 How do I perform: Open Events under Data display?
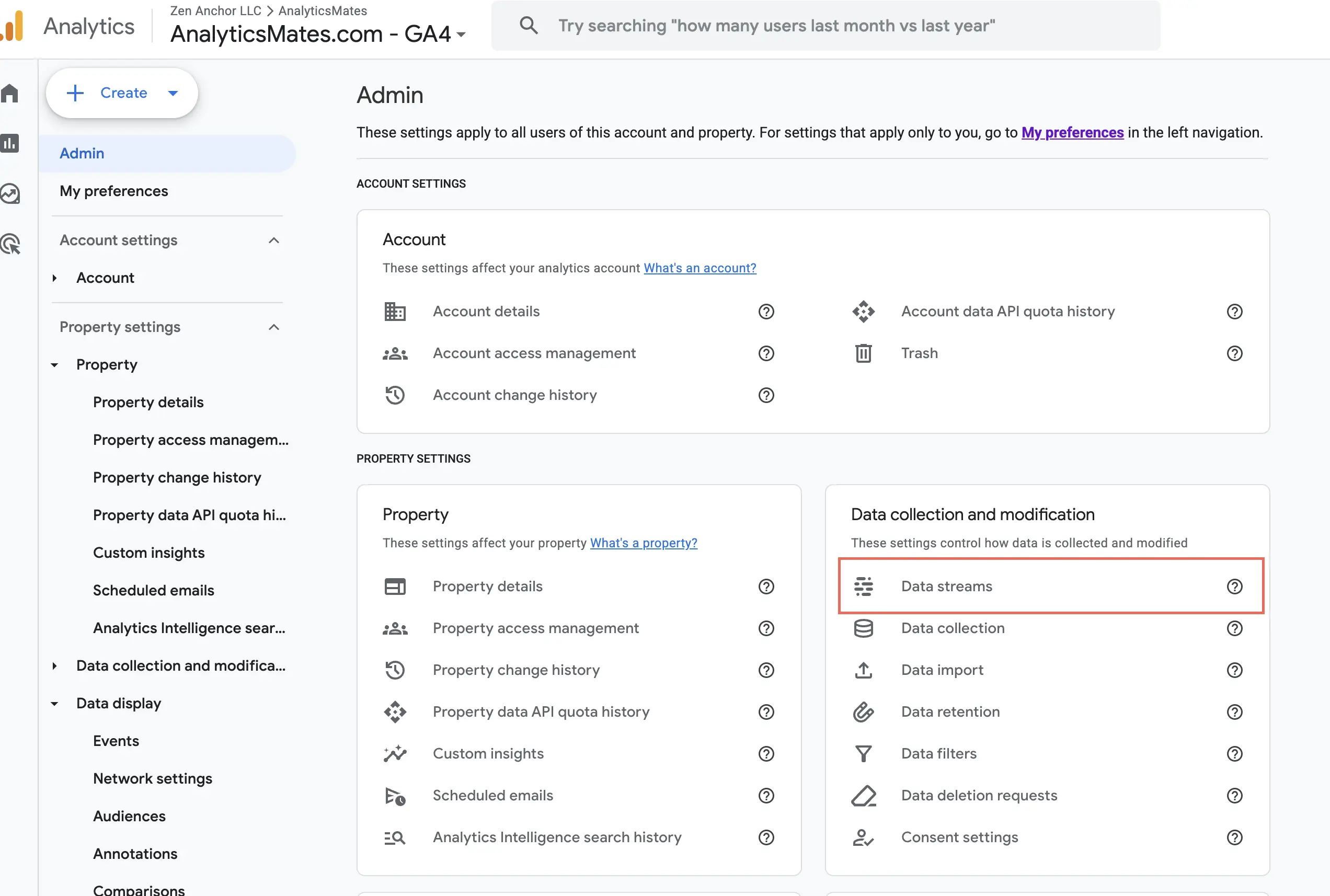click(116, 742)
